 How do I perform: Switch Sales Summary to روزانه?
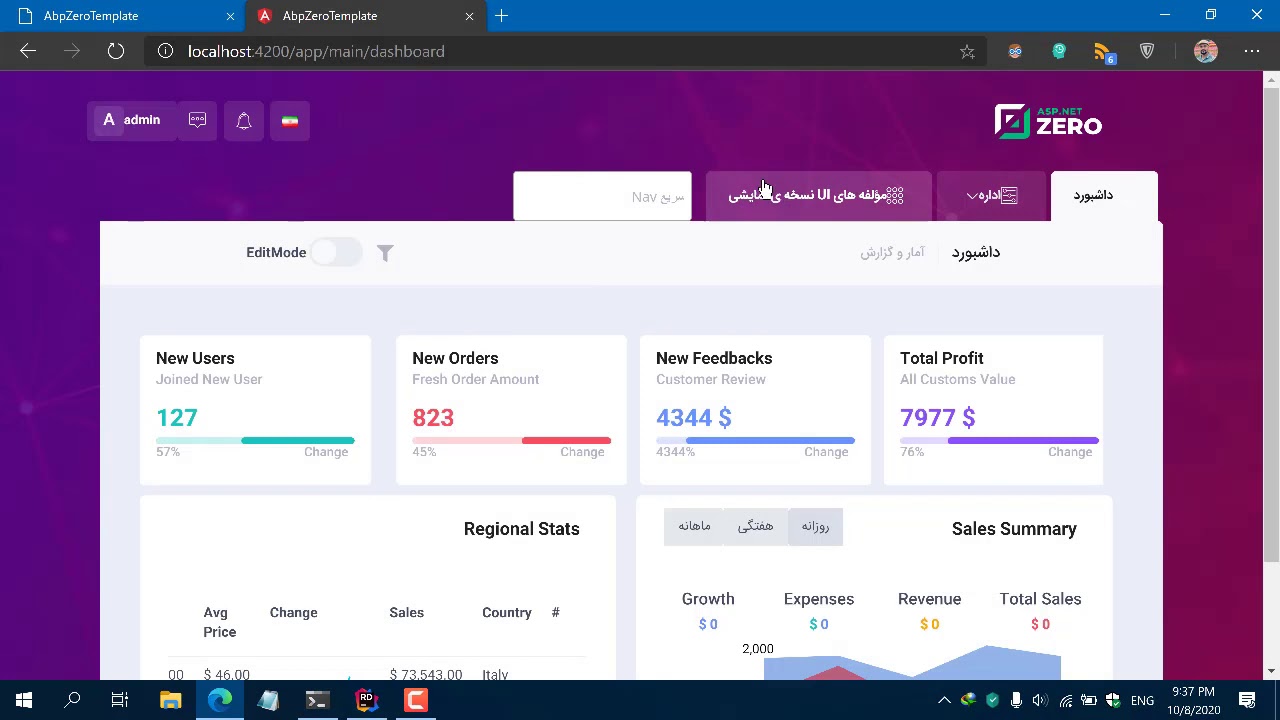(x=815, y=526)
